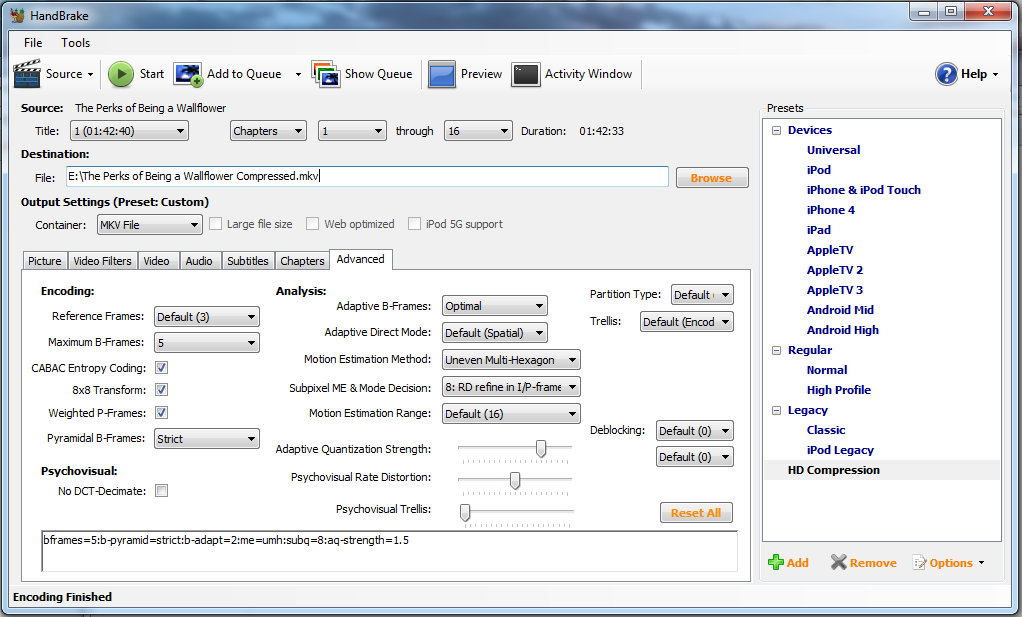Click the green Start play icon
Image resolution: width=1022 pixels, height=617 pixels.
[x=121, y=74]
